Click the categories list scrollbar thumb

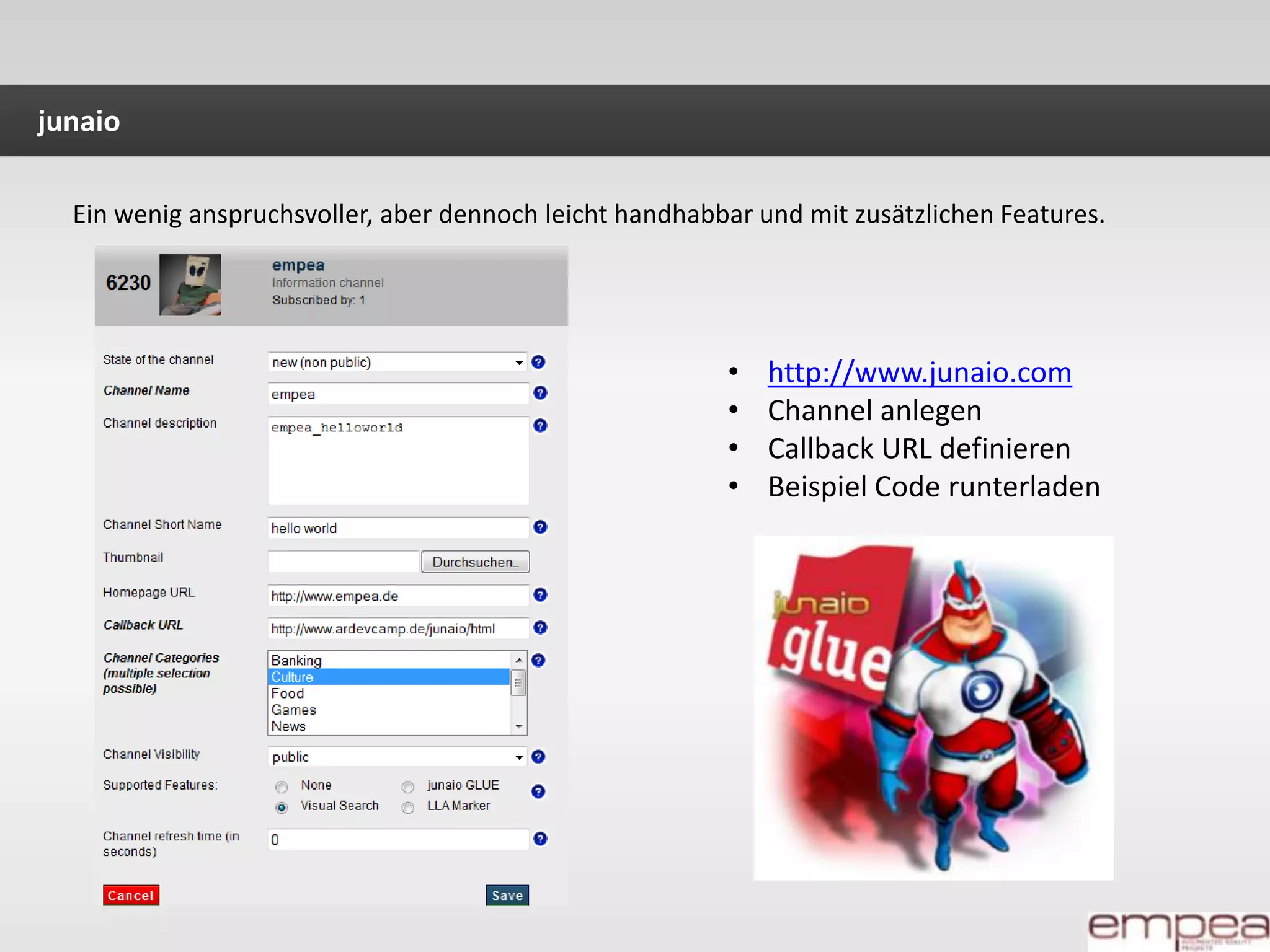(518, 682)
